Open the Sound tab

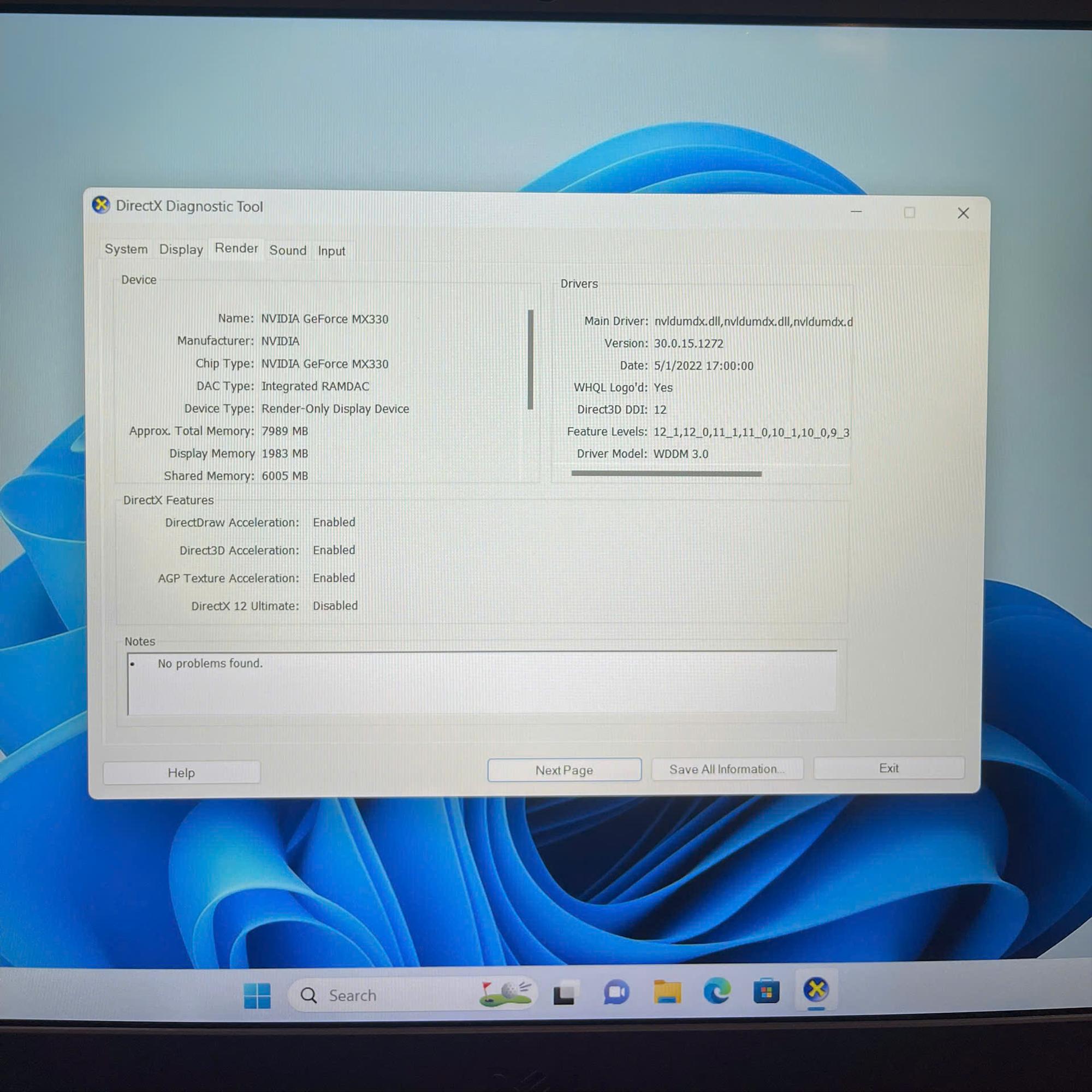[288, 251]
